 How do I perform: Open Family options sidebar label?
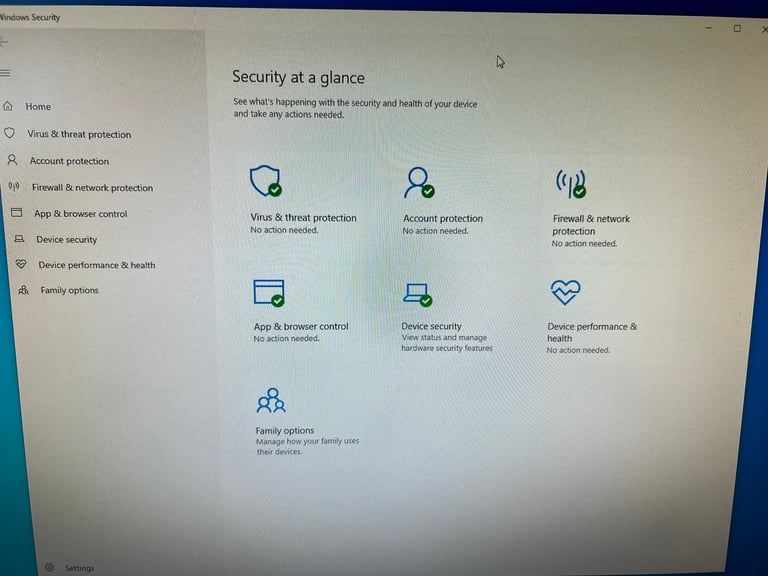pos(70,290)
